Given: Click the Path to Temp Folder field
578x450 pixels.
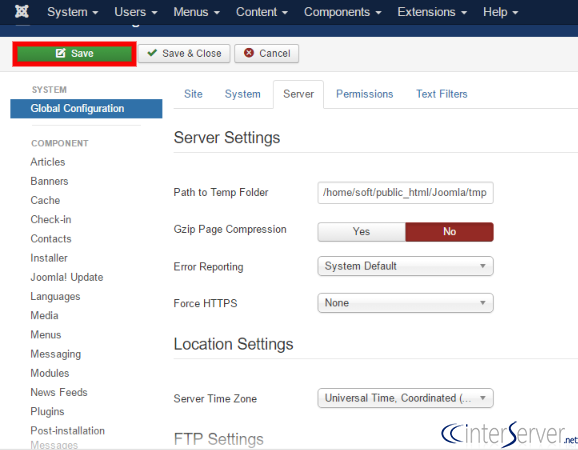Looking at the screenshot, I should (x=405, y=192).
